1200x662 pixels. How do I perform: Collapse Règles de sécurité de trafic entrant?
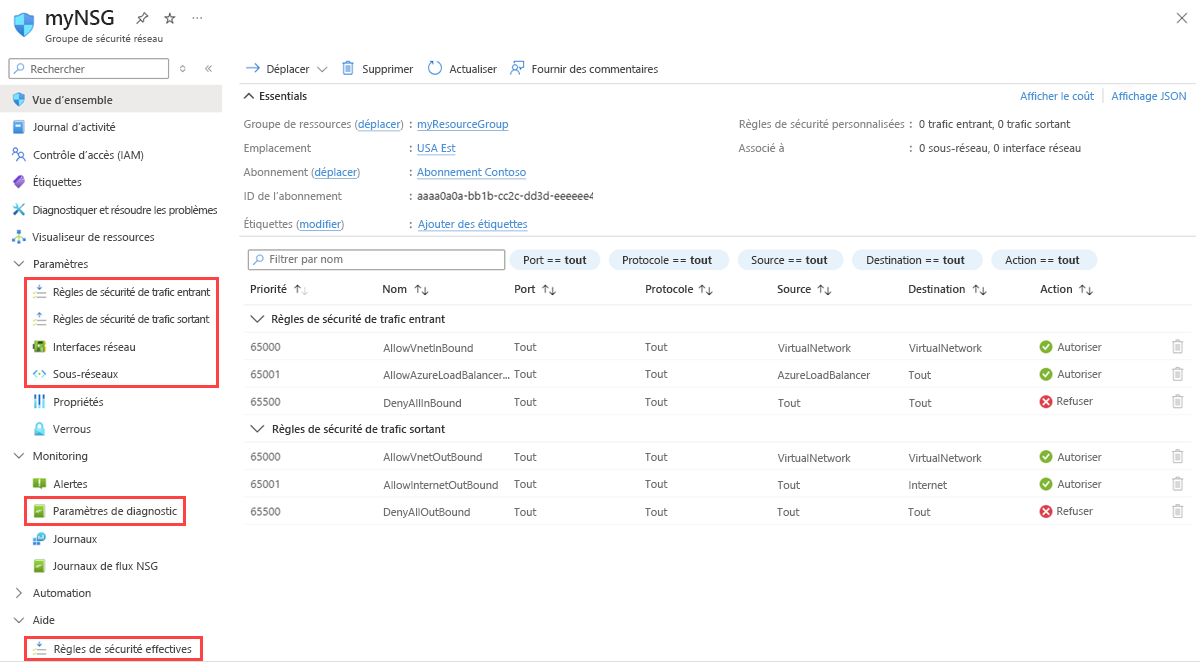point(258,320)
